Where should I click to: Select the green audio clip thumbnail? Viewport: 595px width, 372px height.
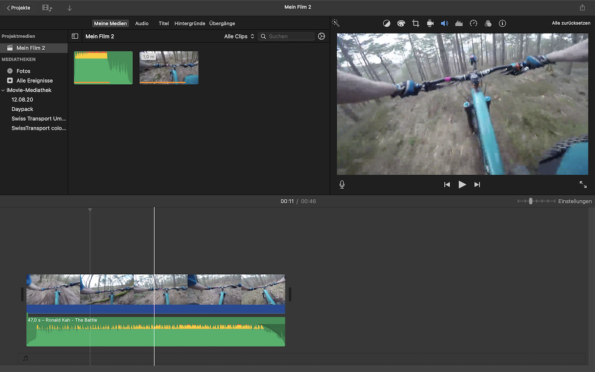coord(103,68)
